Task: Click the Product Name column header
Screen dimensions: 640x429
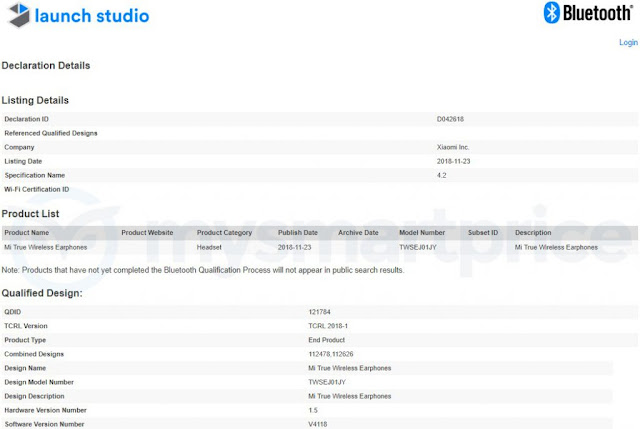Action: [x=27, y=233]
